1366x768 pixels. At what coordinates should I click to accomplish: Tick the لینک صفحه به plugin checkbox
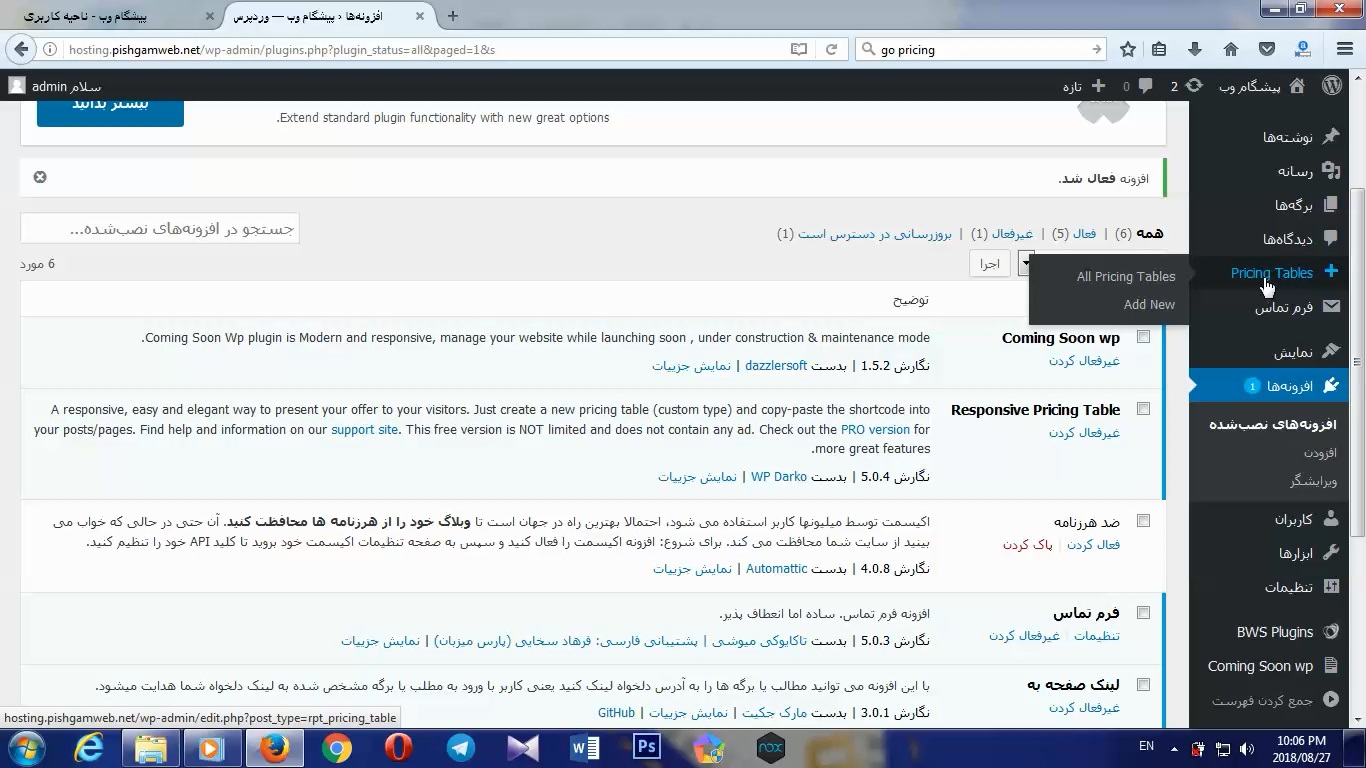[1143, 685]
